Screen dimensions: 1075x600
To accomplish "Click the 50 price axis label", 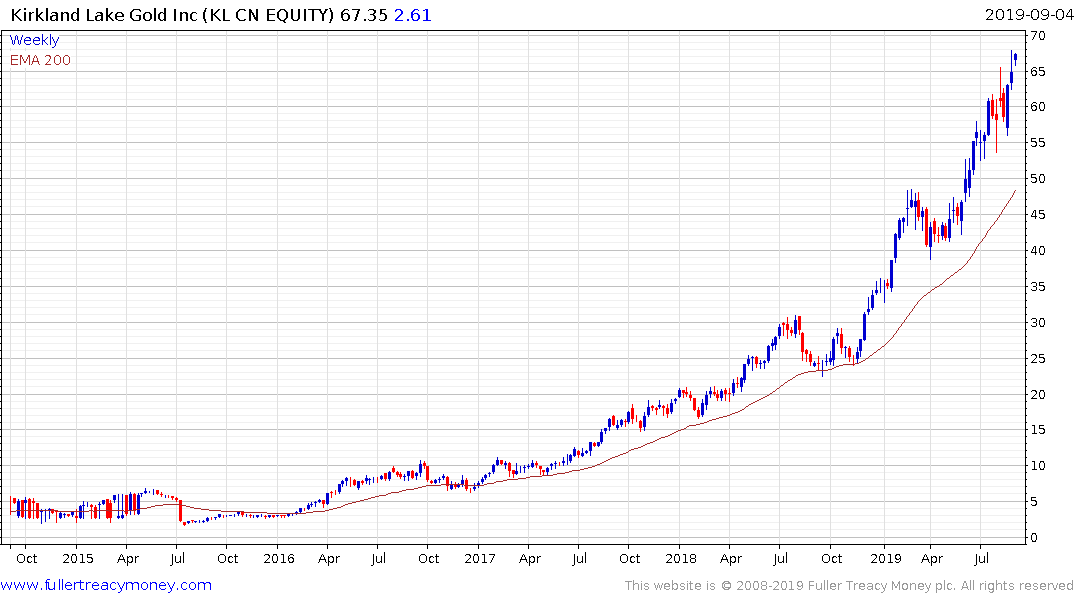I will click(1038, 179).
